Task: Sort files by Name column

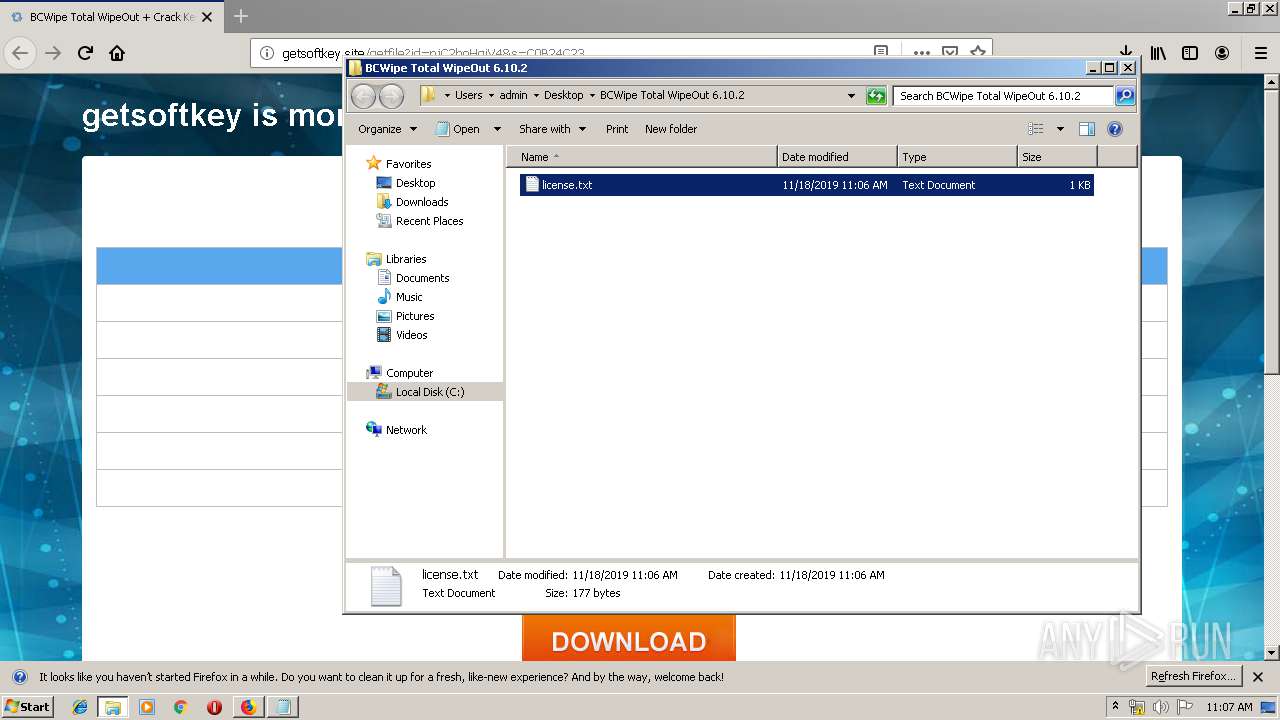Action: pos(641,157)
